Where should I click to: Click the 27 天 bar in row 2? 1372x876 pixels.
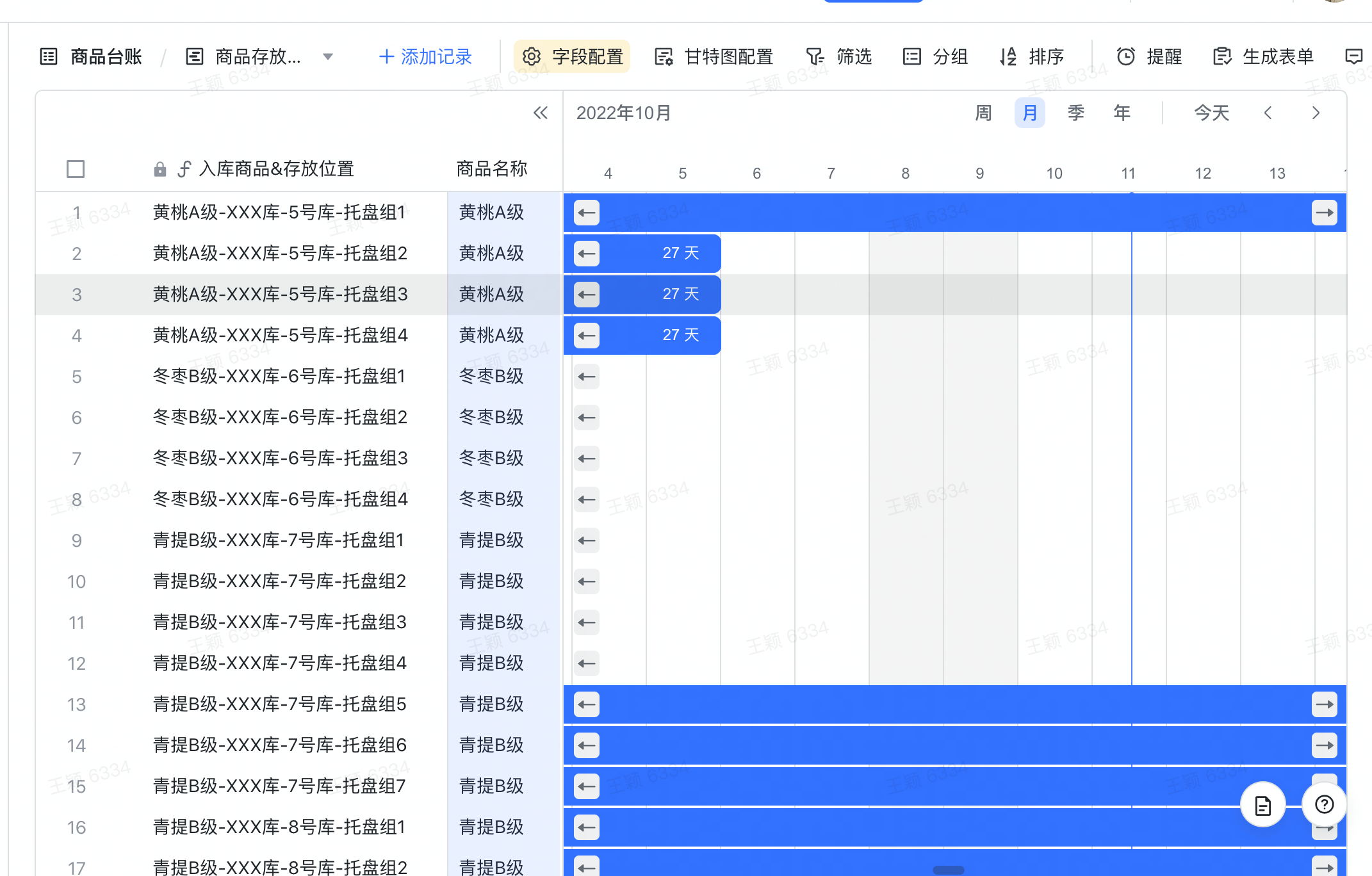click(x=680, y=254)
